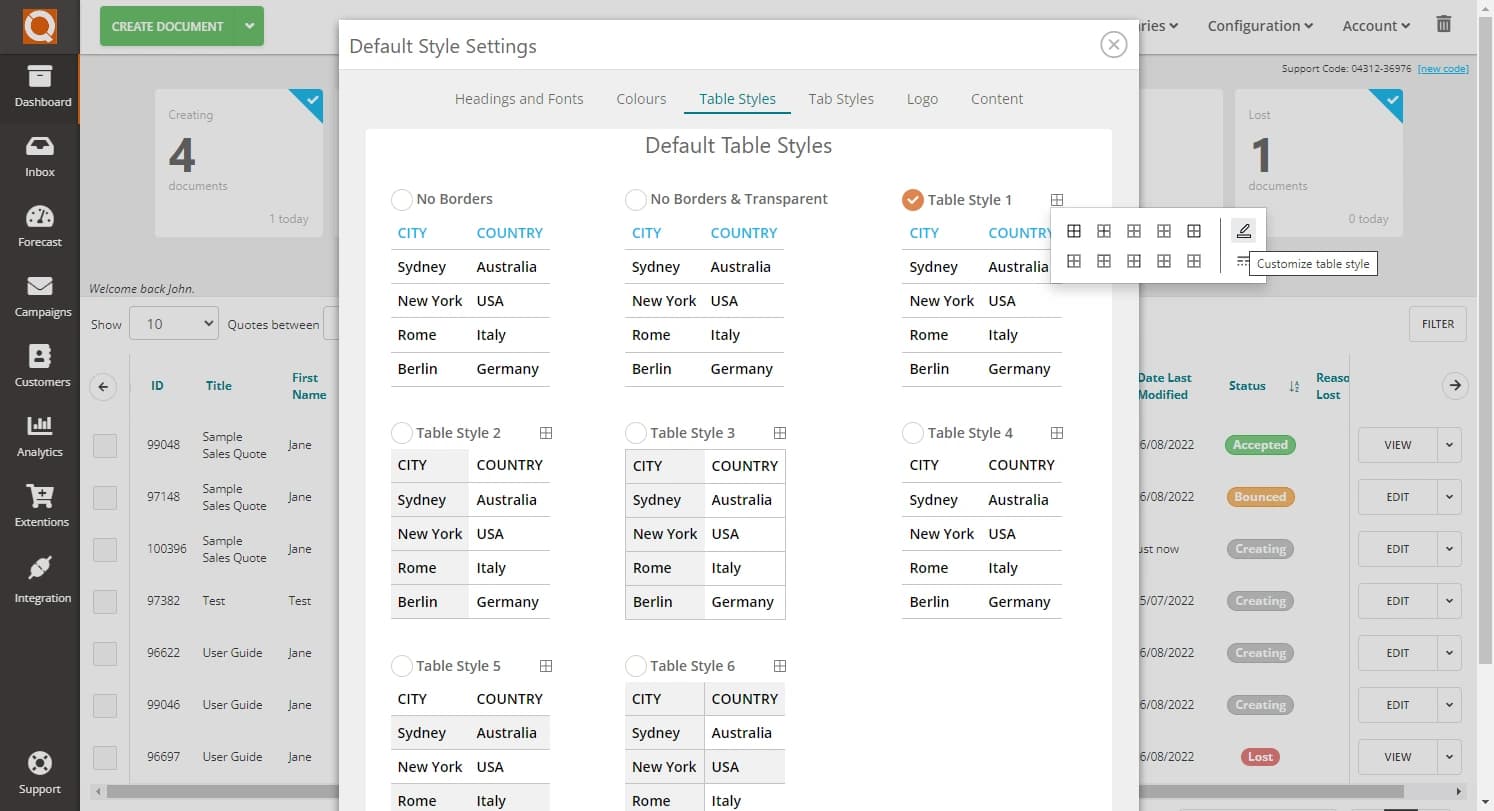Expand the CREATE DOCUMENT dropdown arrow
Screen dimensions: 1494x811
(250, 27)
